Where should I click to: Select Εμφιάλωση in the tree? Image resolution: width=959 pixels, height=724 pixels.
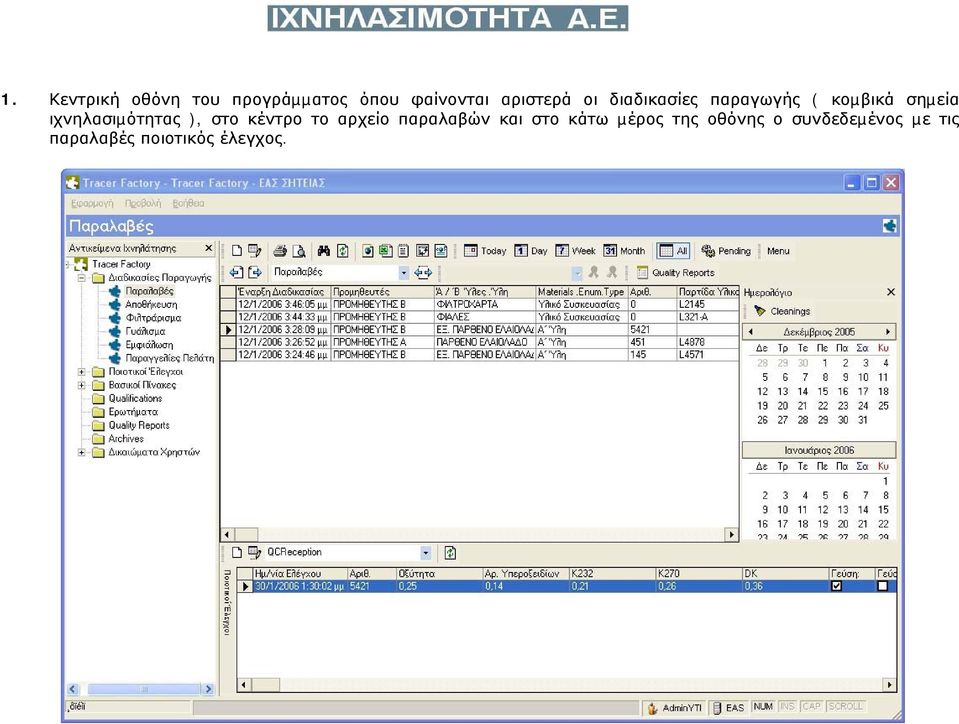pos(149,345)
